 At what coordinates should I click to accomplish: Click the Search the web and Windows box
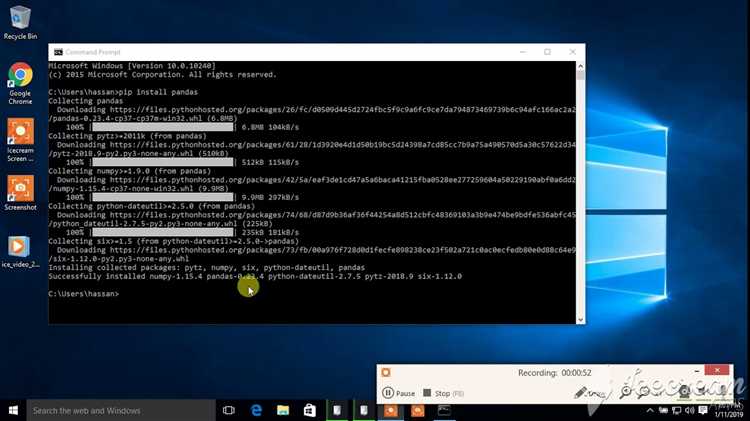(x=121, y=410)
